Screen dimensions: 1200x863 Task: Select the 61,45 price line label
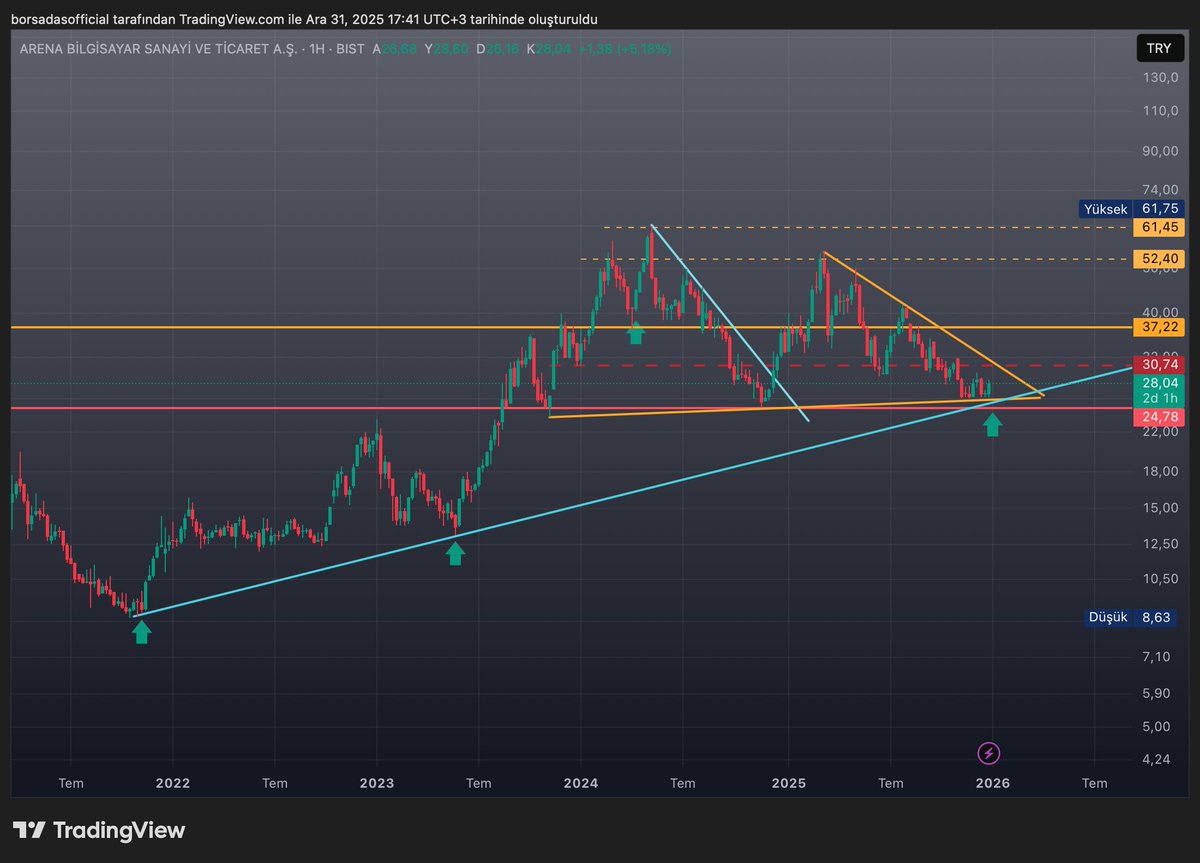pyautogui.click(x=1160, y=228)
